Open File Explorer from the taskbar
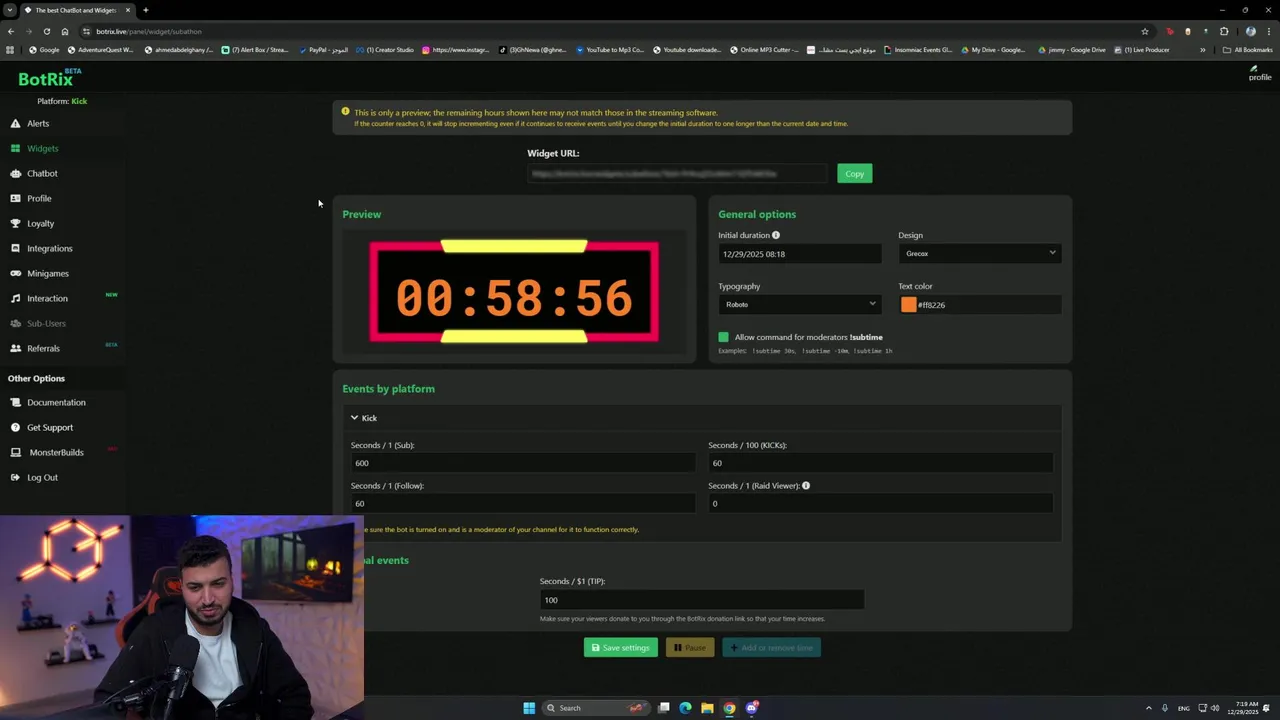Image resolution: width=1280 pixels, height=720 pixels. point(707,708)
